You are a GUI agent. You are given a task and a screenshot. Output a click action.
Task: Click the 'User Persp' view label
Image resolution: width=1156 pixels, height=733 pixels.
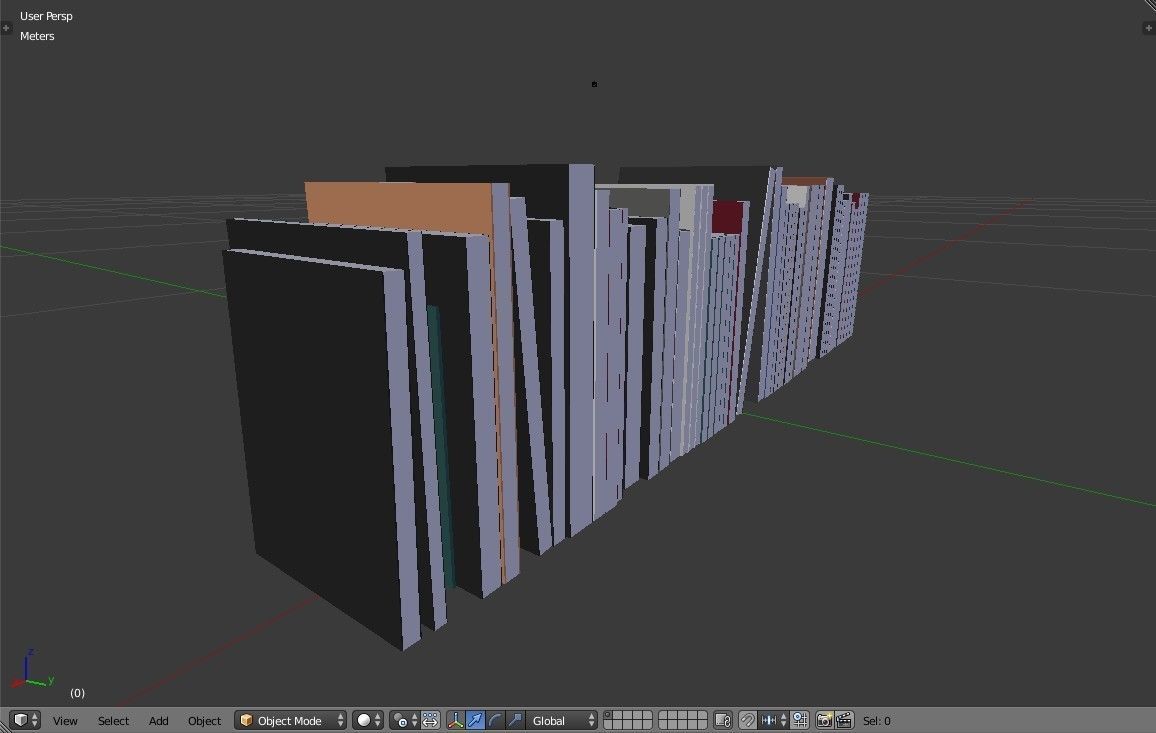[x=46, y=16]
